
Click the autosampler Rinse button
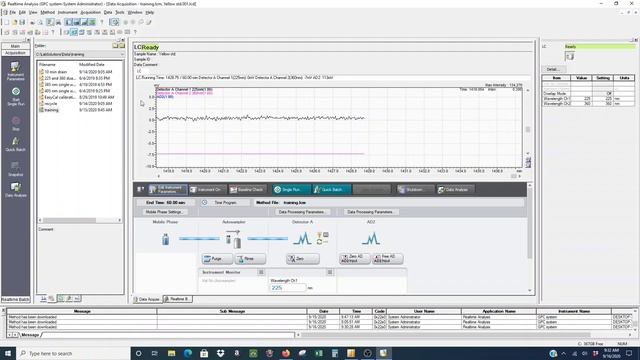pyautogui.click(x=250, y=259)
